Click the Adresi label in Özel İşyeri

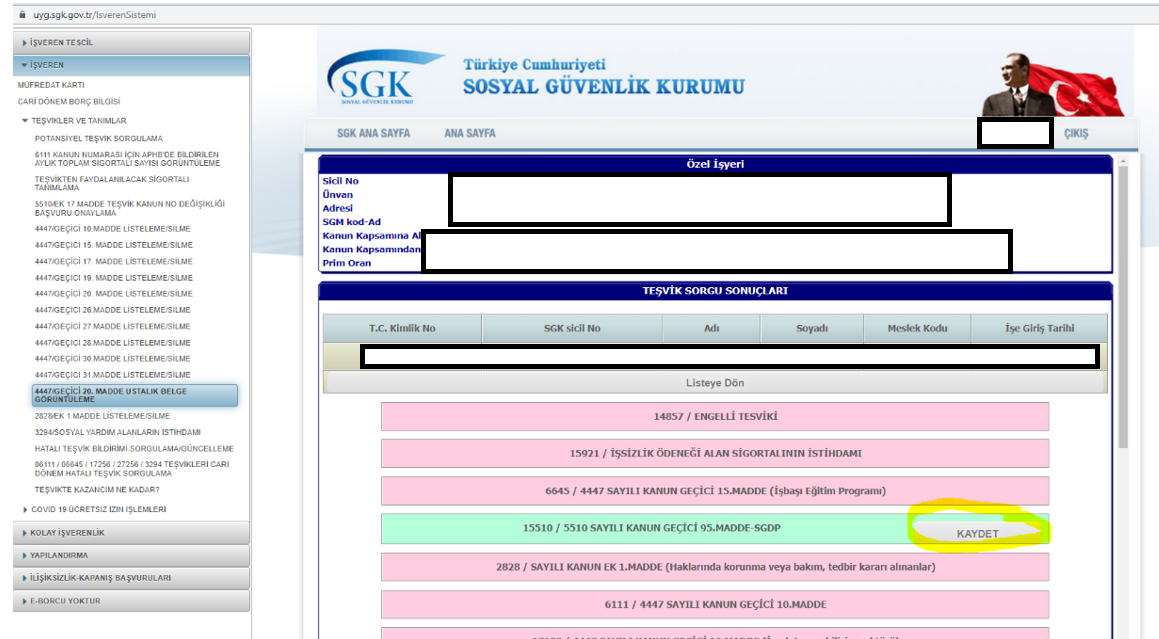pos(338,209)
